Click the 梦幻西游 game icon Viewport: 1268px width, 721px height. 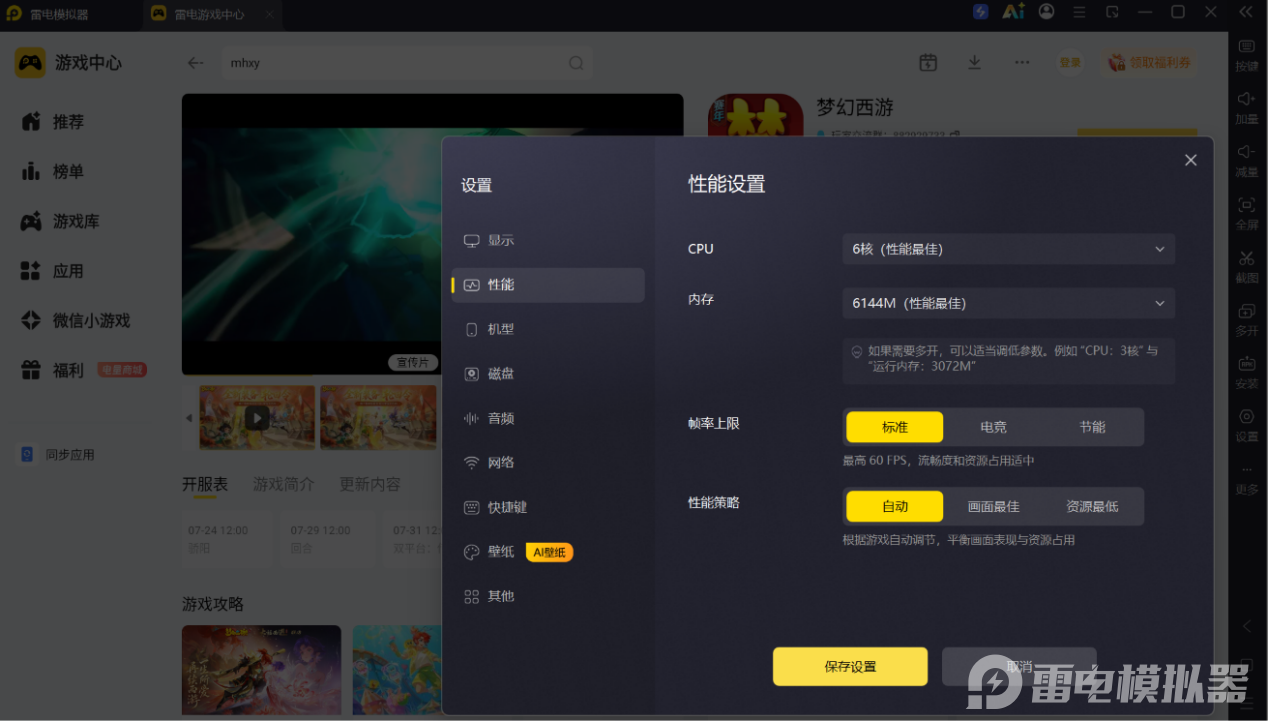pyautogui.click(x=756, y=116)
